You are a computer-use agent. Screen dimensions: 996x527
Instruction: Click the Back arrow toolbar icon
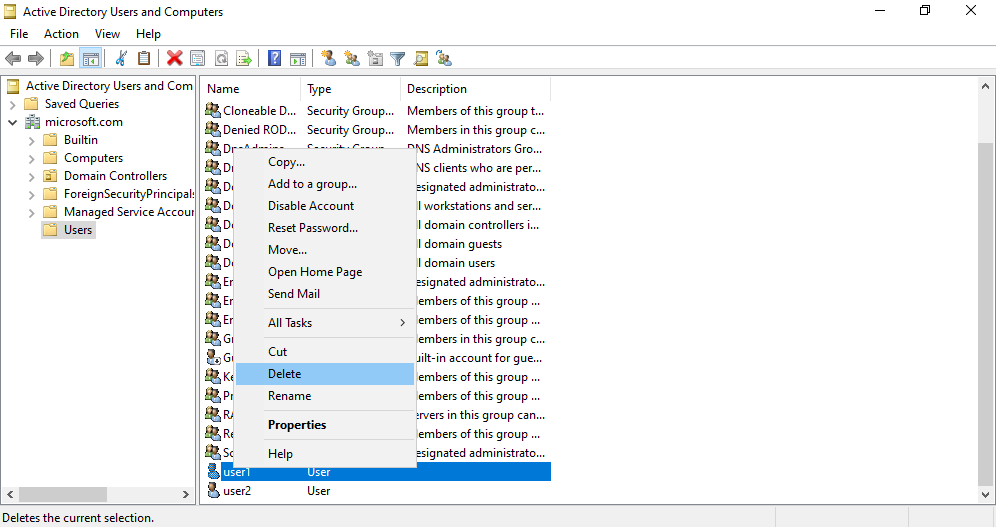click(x=13, y=59)
